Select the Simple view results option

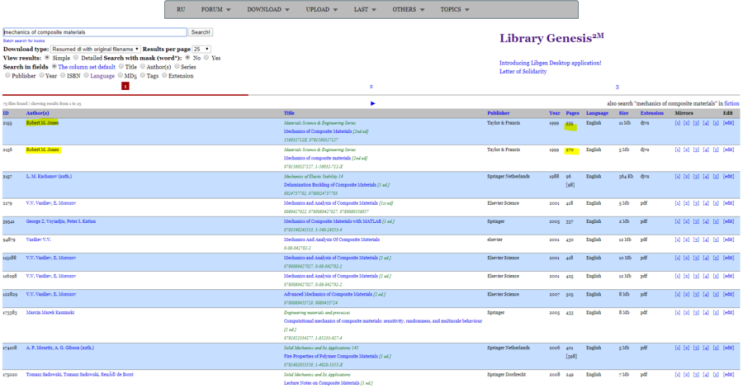(x=47, y=58)
